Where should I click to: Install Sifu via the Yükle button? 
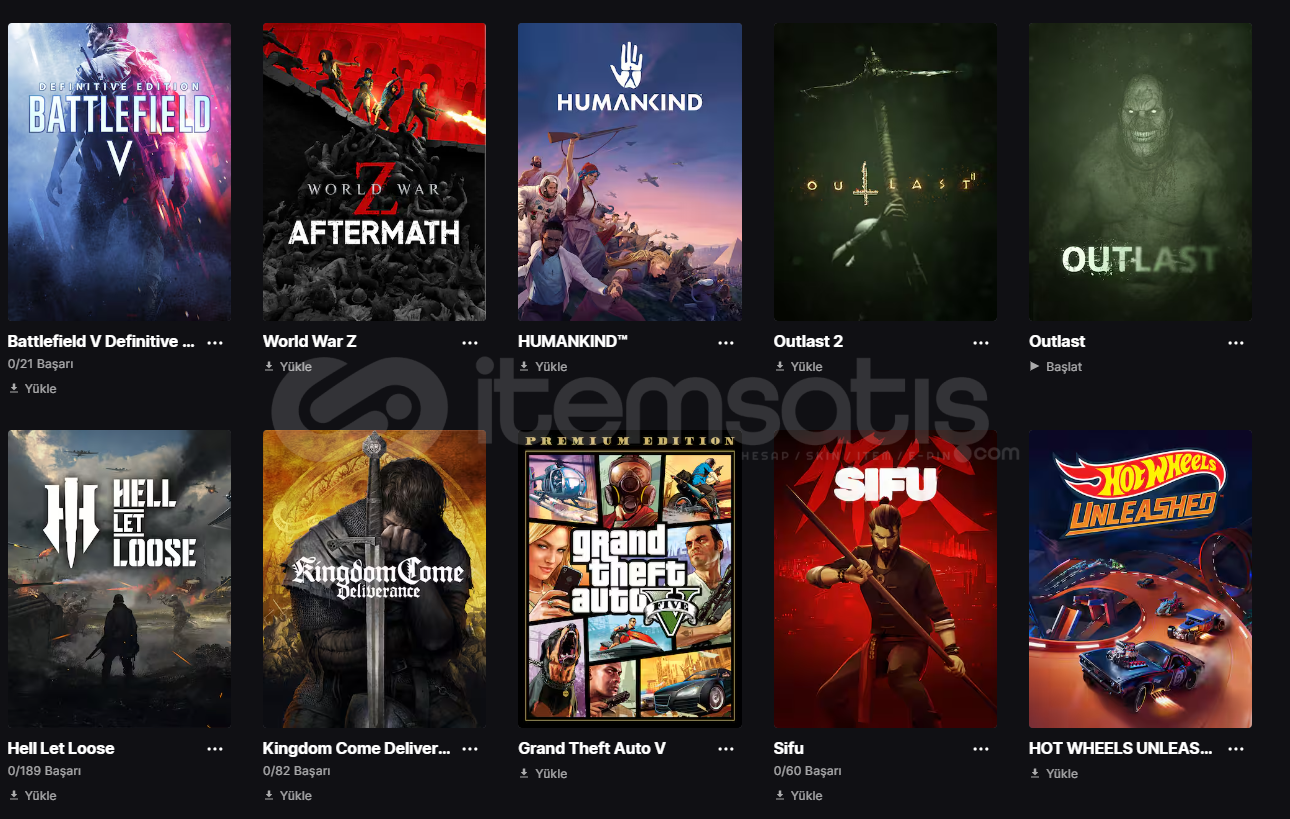799,796
